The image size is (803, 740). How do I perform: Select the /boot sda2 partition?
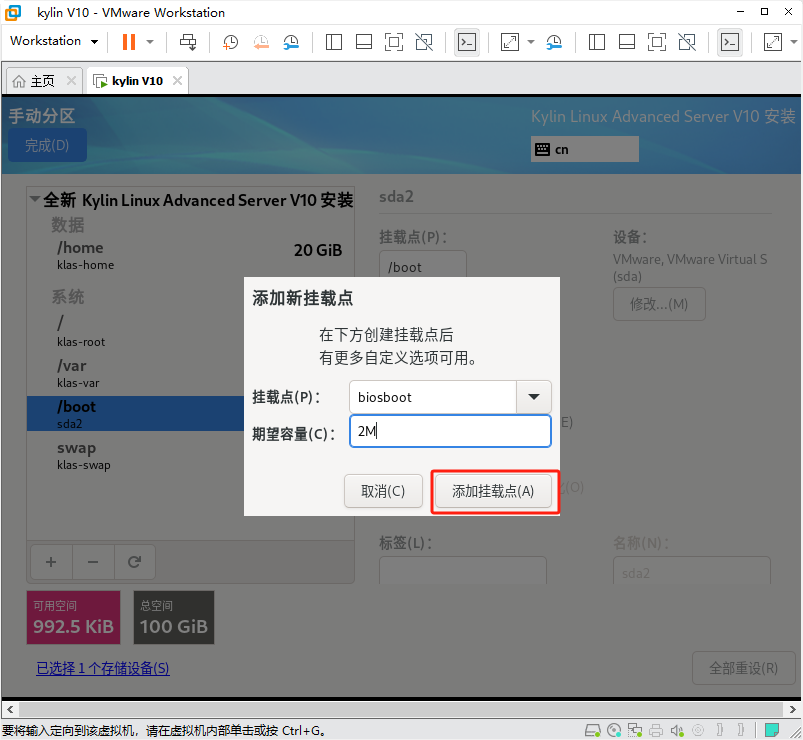136,413
